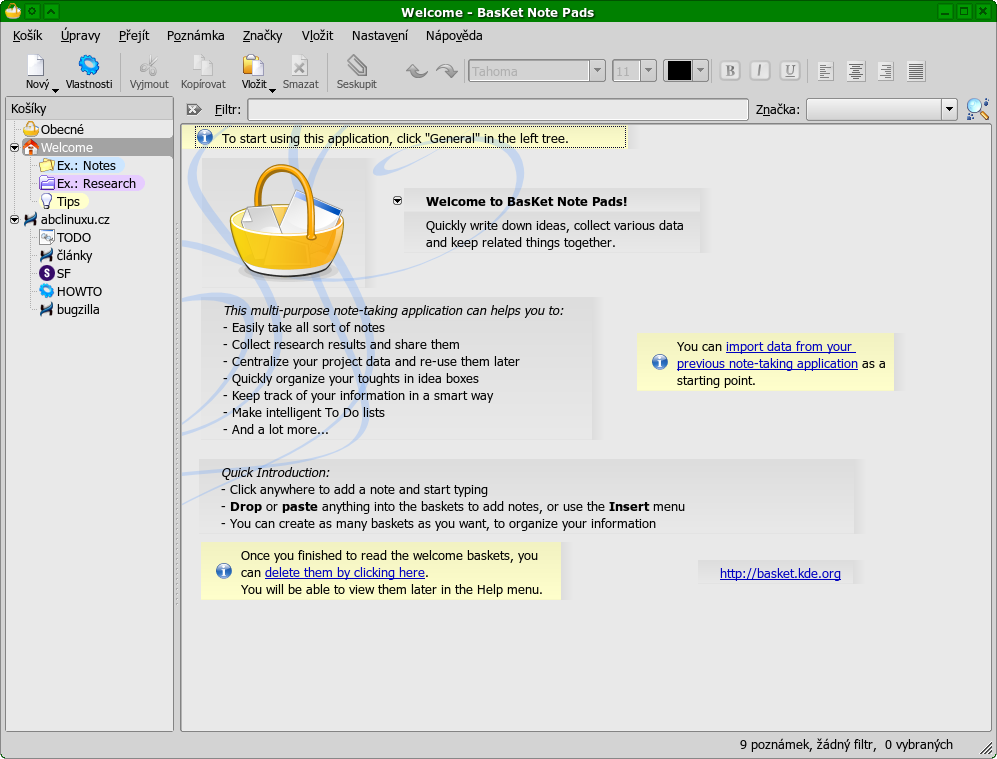Screen dimensions: 997x759
Task: Open the Košík menu
Action: [x=27, y=36]
